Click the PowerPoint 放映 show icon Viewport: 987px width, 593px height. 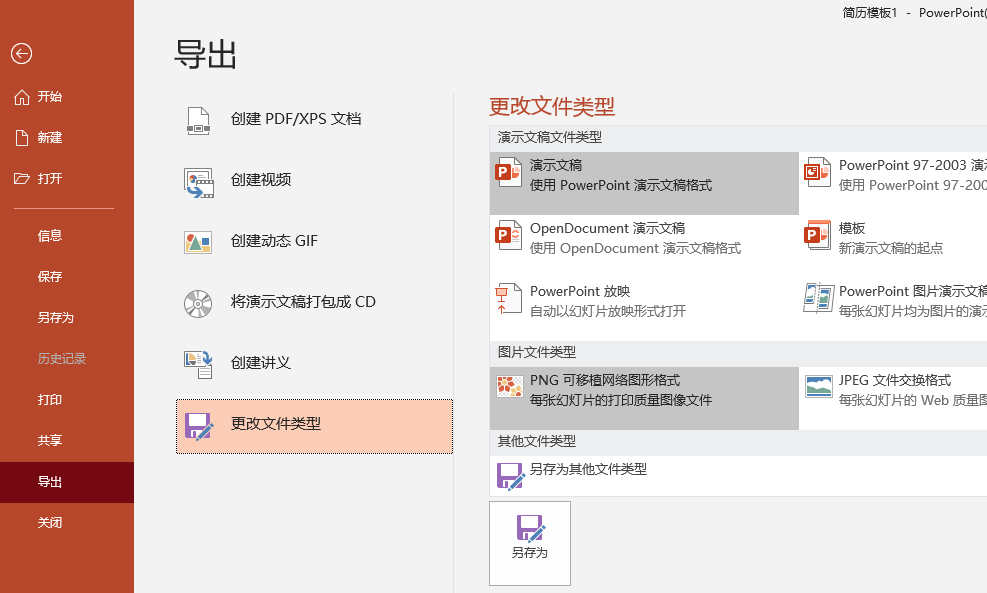509,298
